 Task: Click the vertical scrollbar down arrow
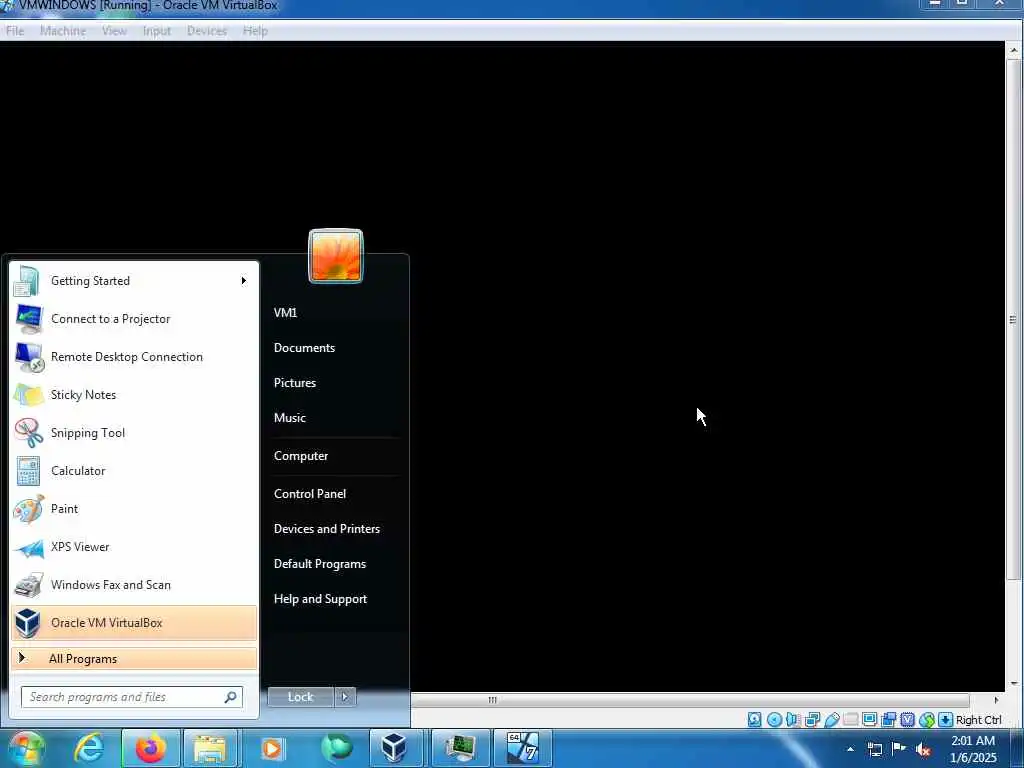[1014, 683]
